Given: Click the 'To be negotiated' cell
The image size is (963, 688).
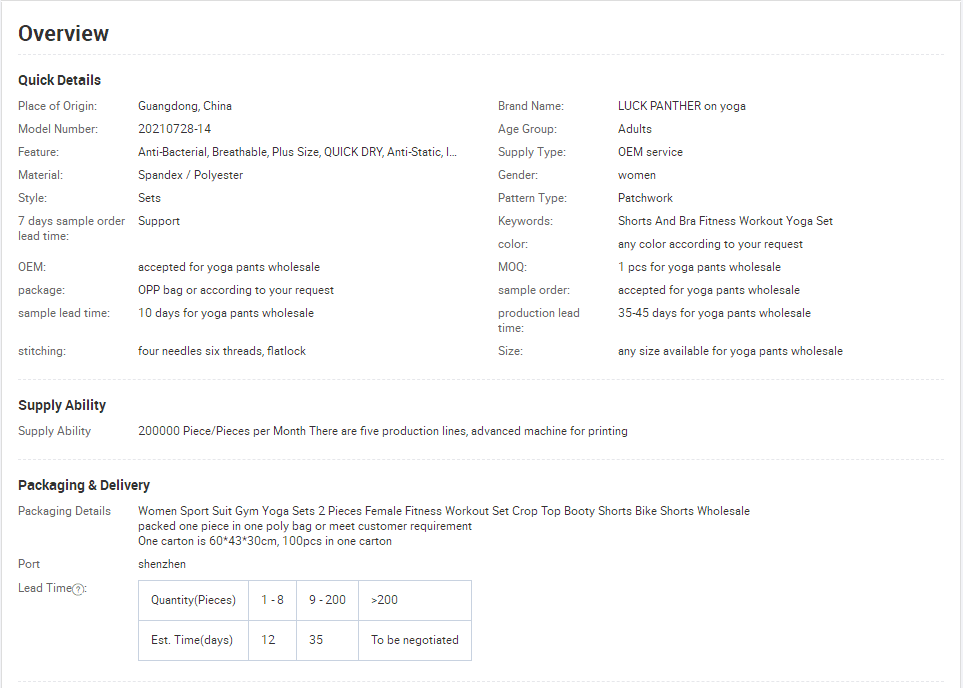Looking at the screenshot, I should click(x=415, y=640).
